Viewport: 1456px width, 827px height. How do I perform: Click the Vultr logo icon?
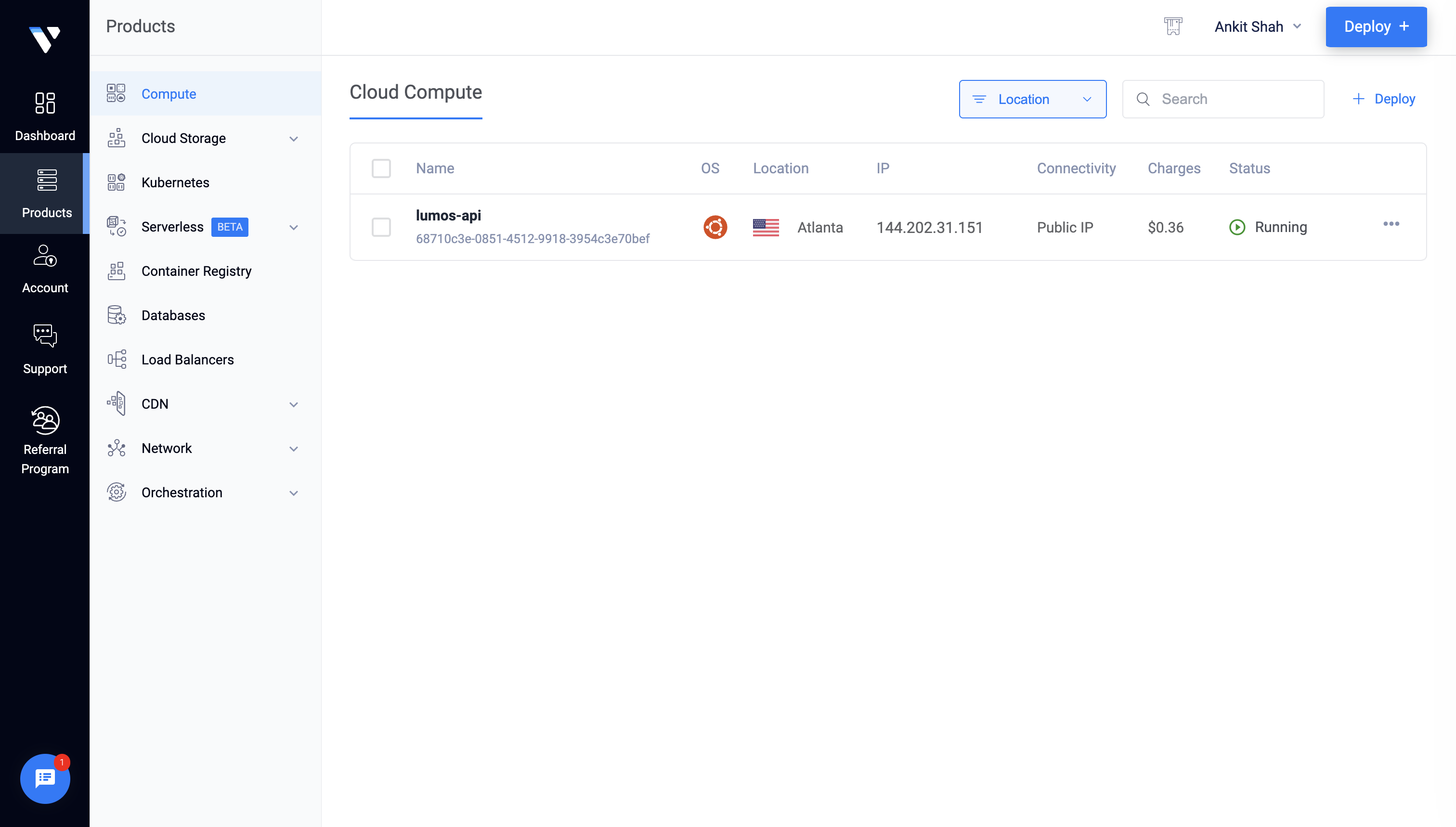[44, 39]
